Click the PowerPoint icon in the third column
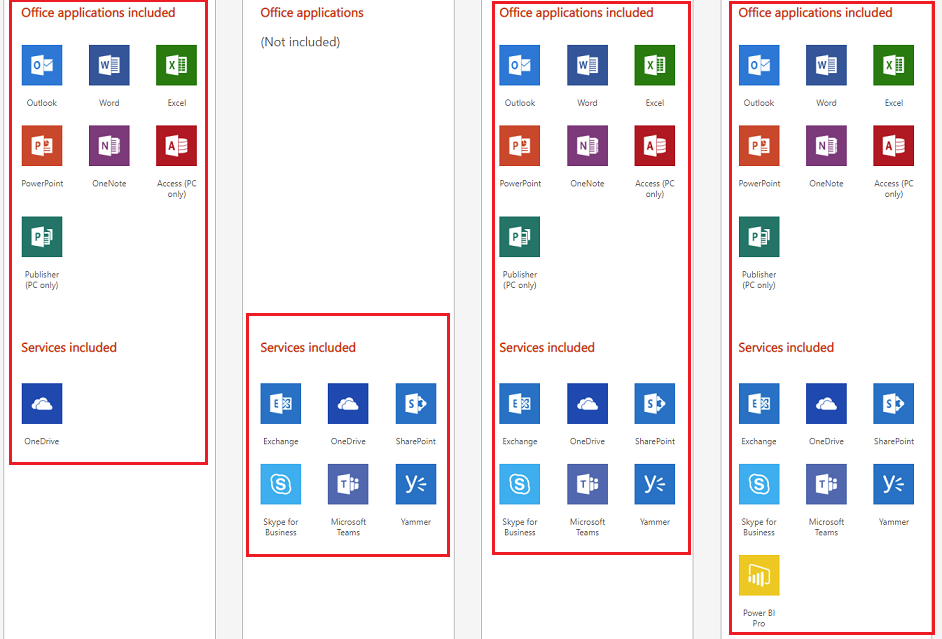 (x=520, y=145)
